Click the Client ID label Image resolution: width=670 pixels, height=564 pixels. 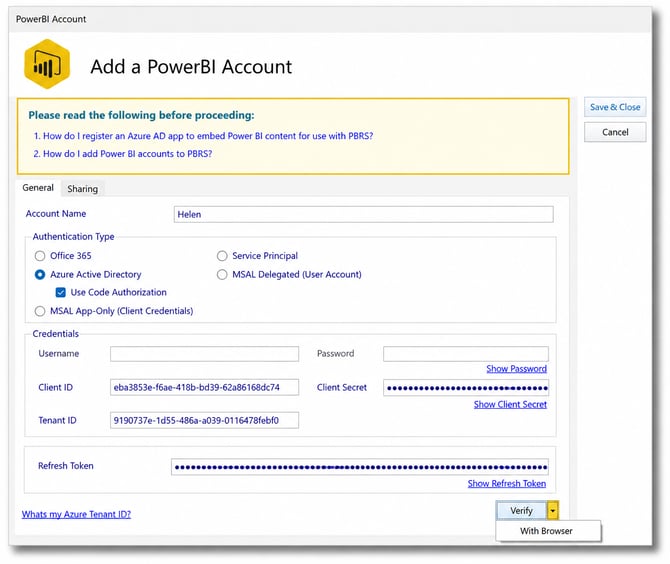56,388
